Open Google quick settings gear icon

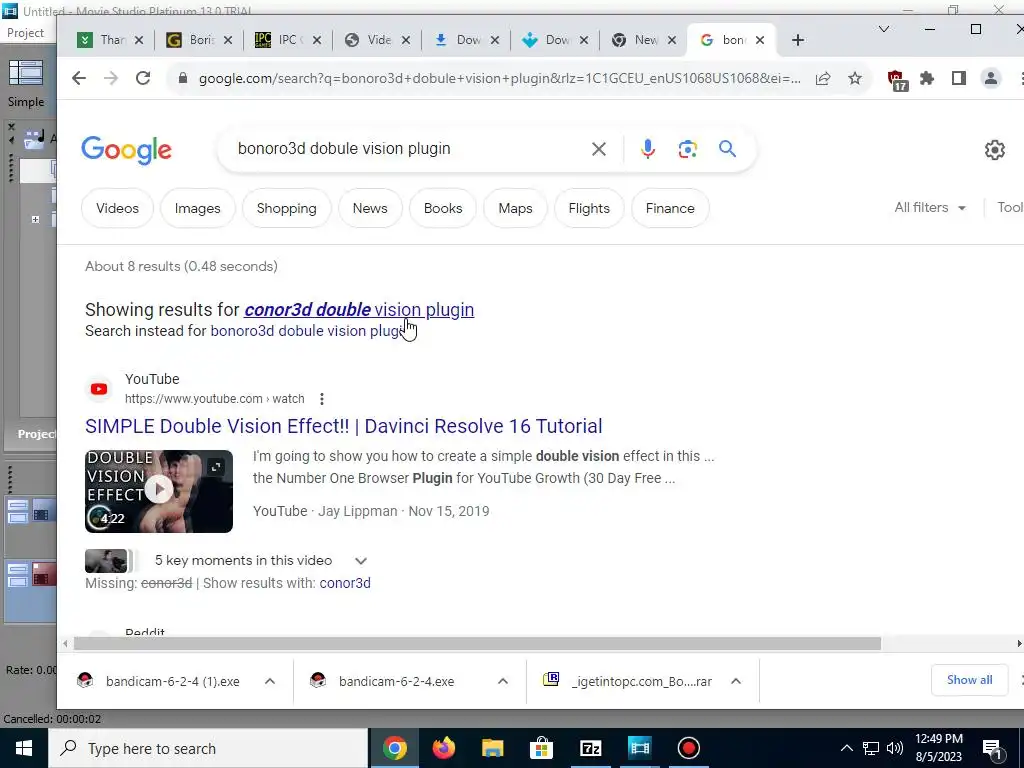pyautogui.click(x=995, y=150)
